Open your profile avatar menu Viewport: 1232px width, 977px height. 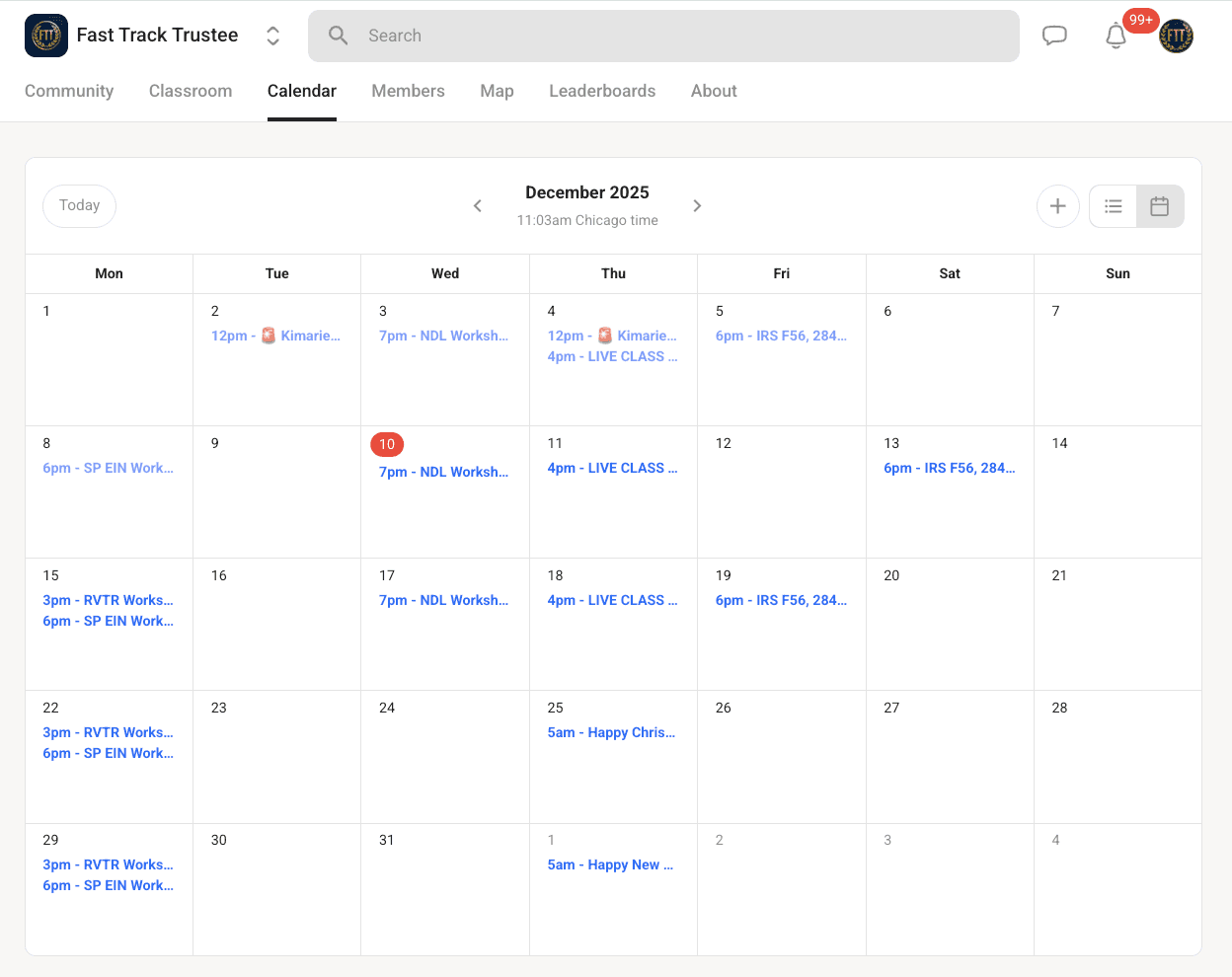[x=1176, y=36]
